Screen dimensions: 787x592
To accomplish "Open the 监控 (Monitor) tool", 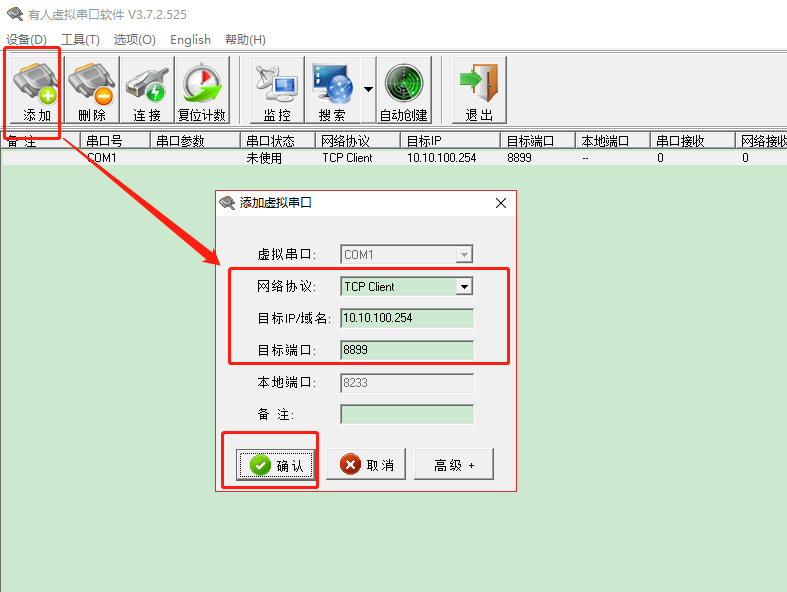I will 277,88.
